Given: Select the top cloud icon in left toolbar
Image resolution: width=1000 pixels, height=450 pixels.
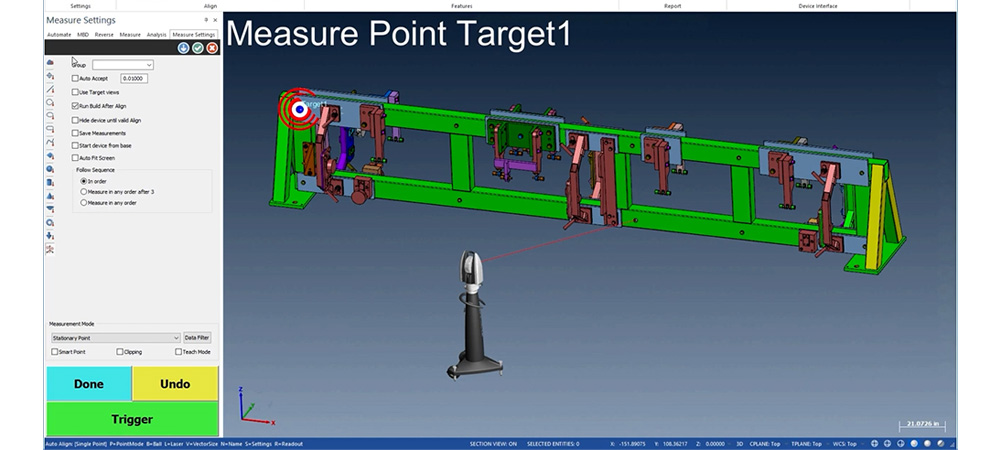Looking at the screenshot, I should click(50, 63).
